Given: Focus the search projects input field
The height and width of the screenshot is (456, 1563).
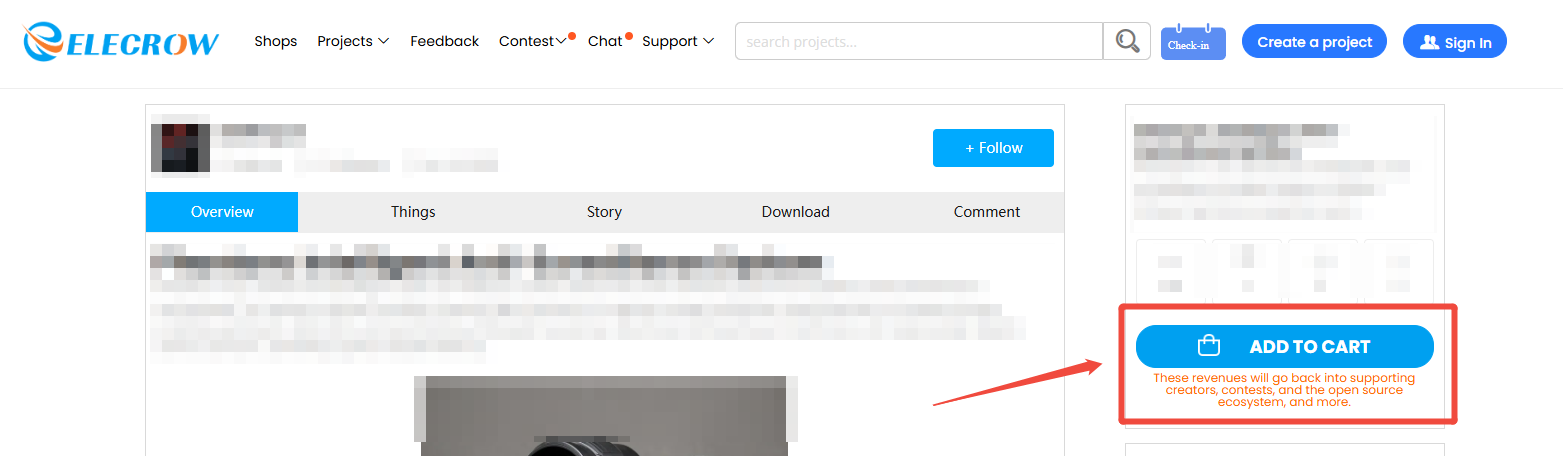Looking at the screenshot, I should [x=919, y=41].
